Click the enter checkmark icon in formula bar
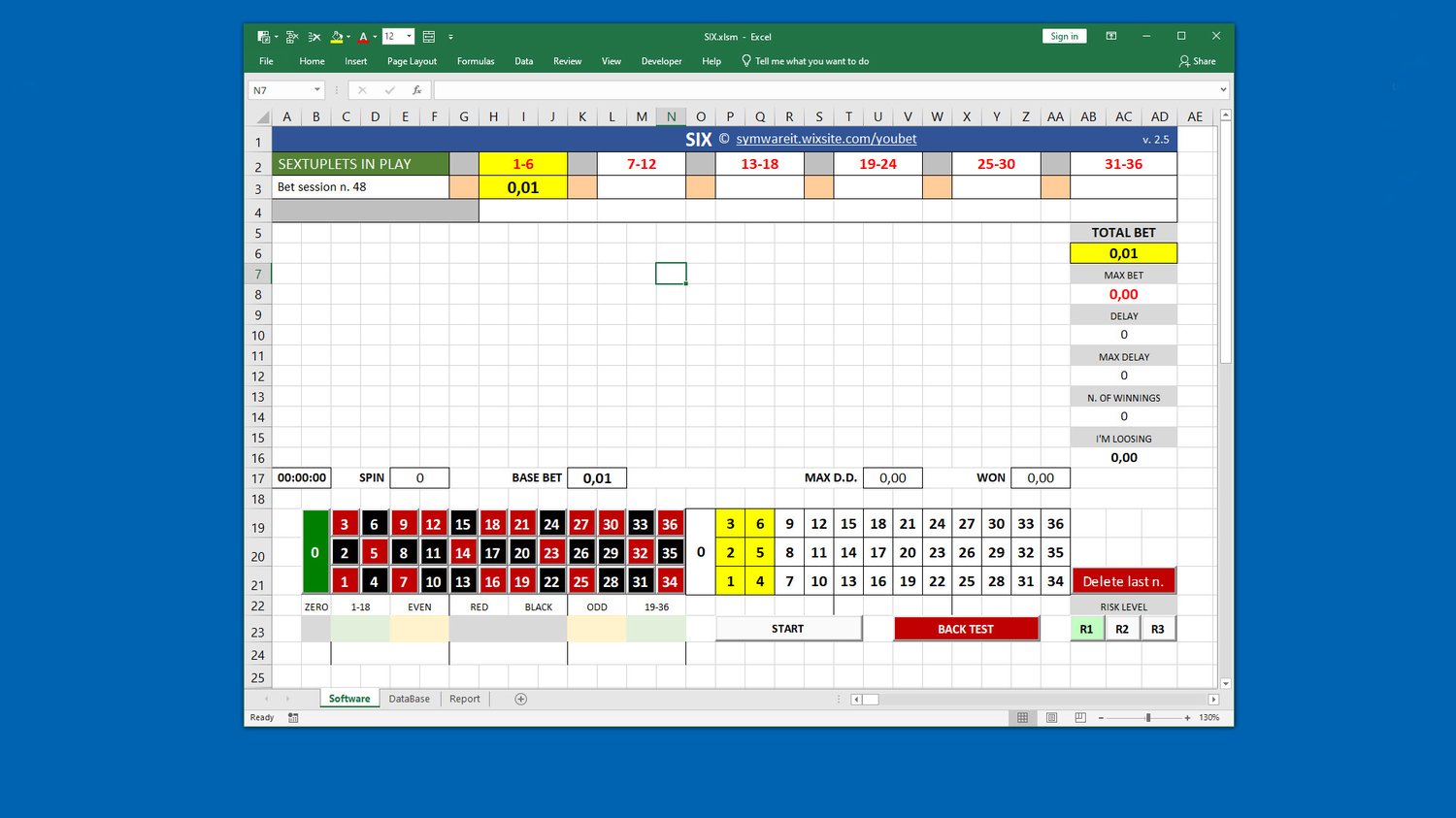This screenshot has width=1456, height=818. pos(389,90)
